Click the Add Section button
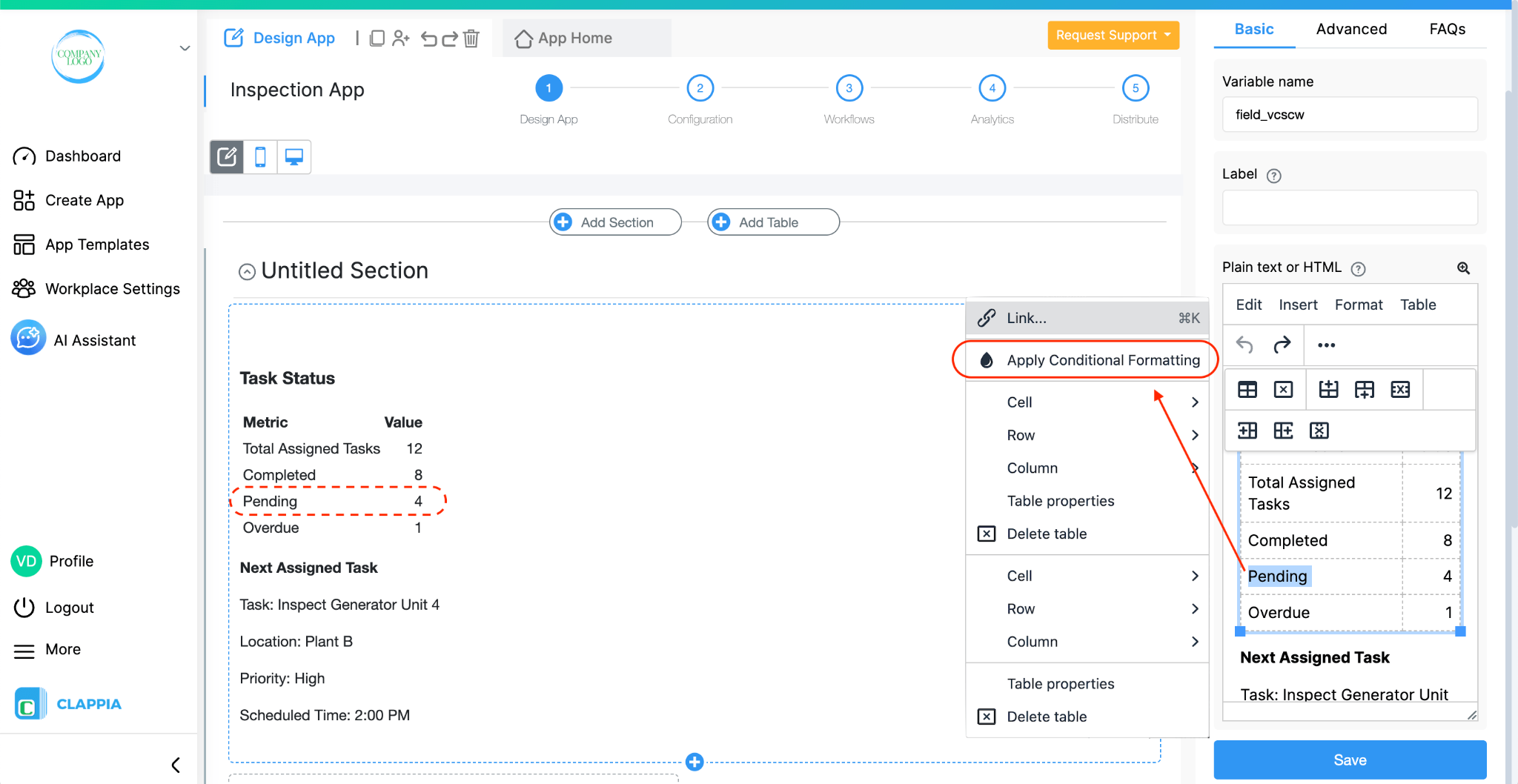Image resolution: width=1518 pixels, height=784 pixels. point(615,222)
